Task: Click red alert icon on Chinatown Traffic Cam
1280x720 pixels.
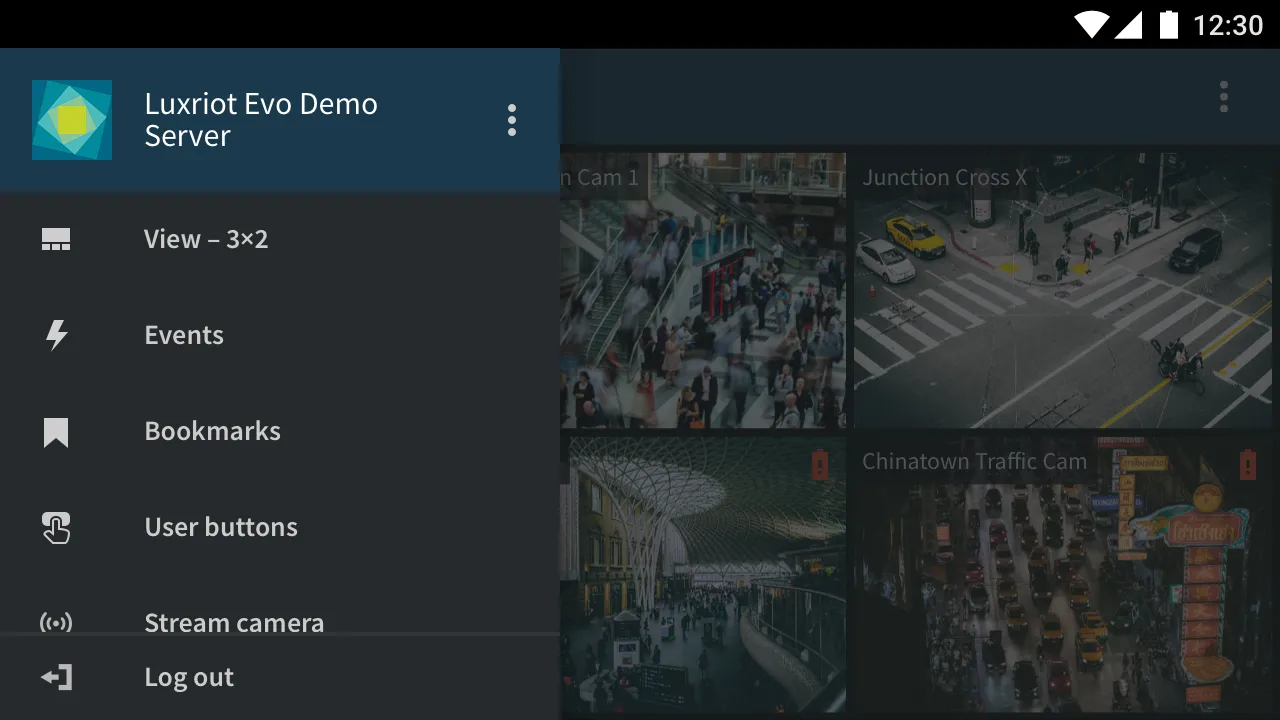Action: 1247,464
